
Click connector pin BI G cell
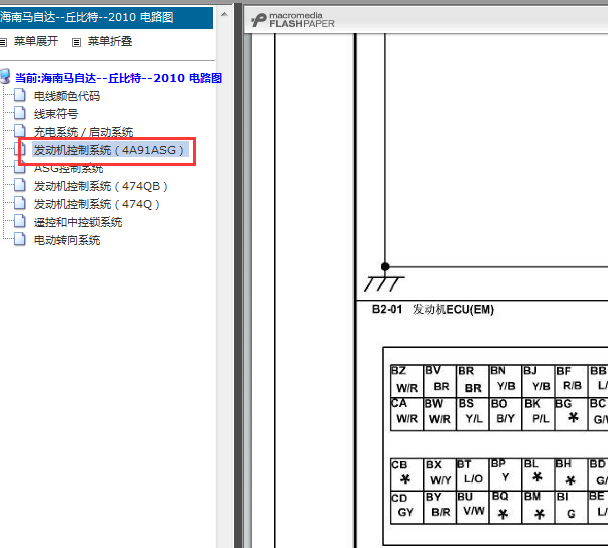pyautogui.click(x=572, y=508)
